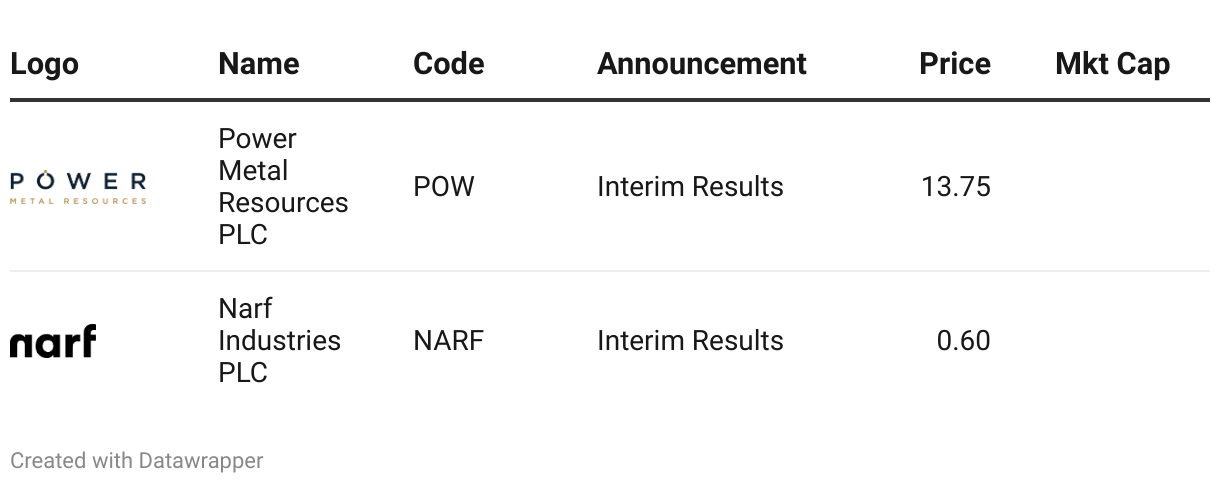
Task: Click the NARF ticker code
Action: 448,341
